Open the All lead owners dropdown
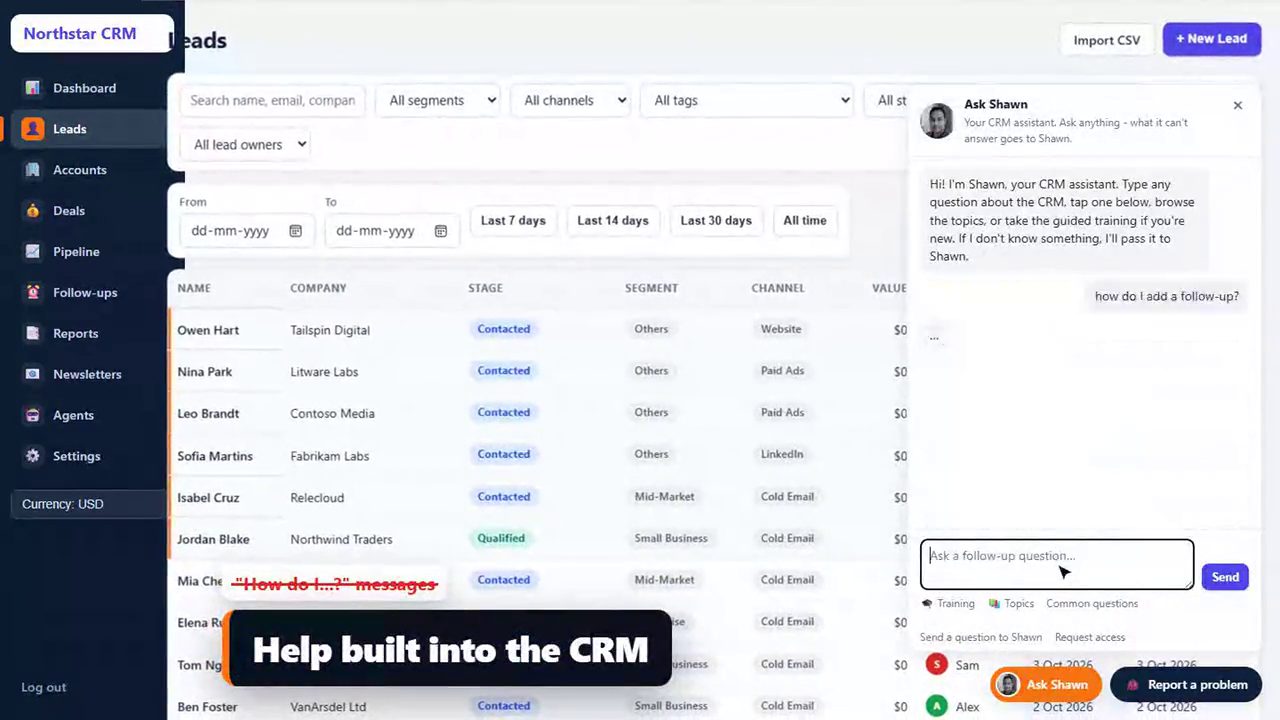Screen dimensions: 1280x720 coord(245,145)
